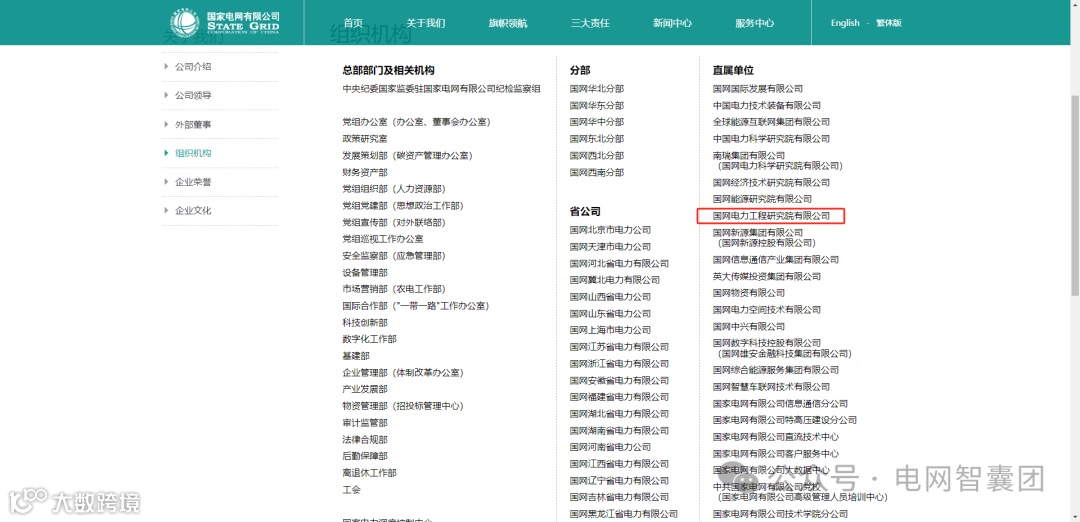Open 国网河北省电力有限公司 link
Image resolution: width=1080 pixels, height=522 pixels.
[x=619, y=263]
